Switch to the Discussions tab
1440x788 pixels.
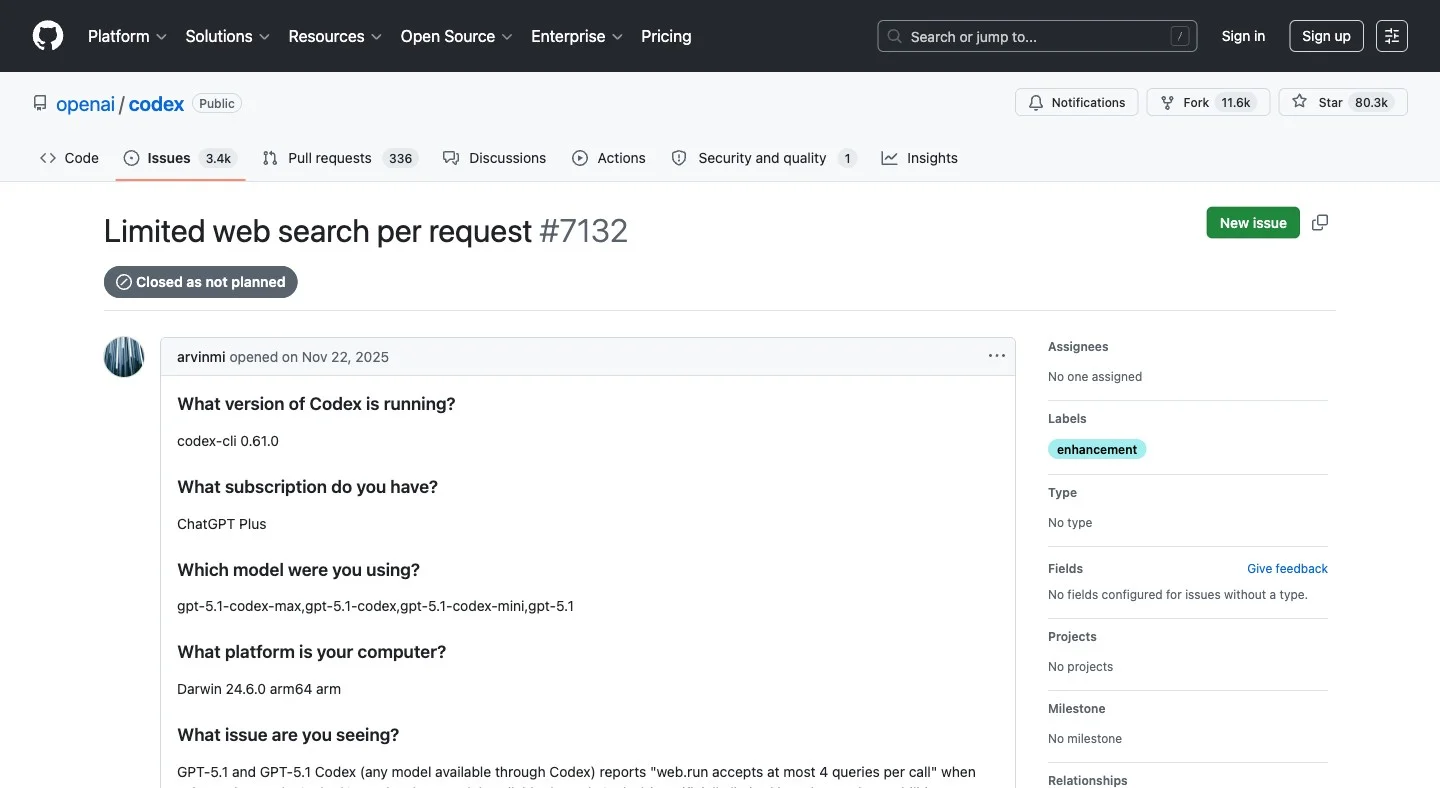point(494,158)
